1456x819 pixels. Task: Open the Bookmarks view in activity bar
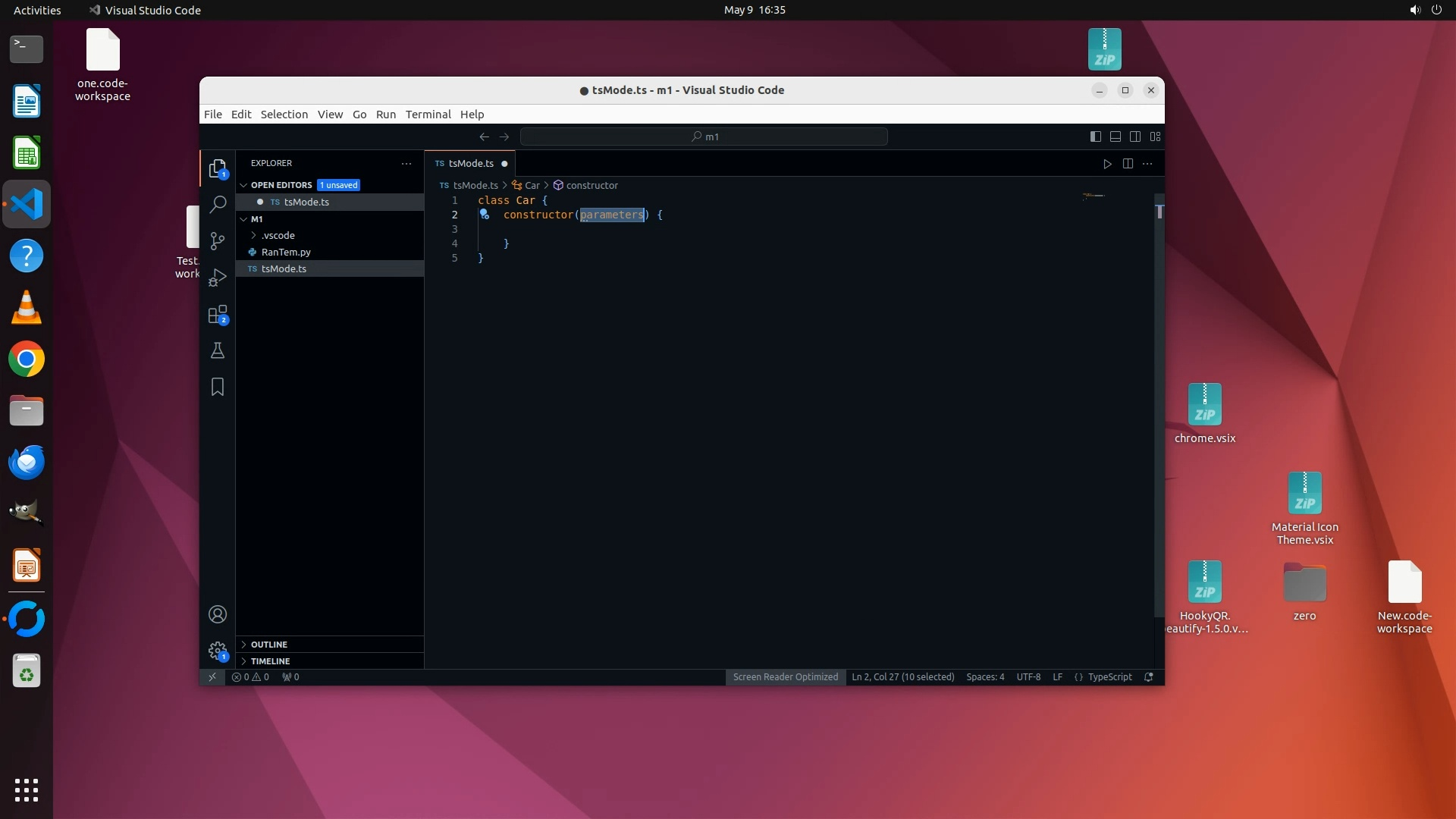point(218,387)
